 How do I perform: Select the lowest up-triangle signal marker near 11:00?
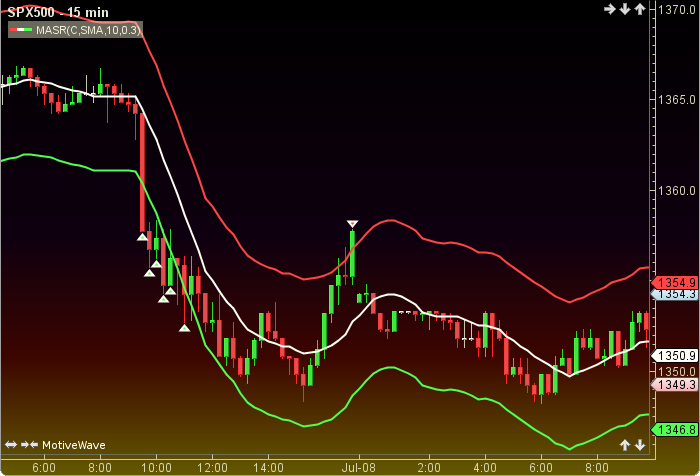[184, 328]
